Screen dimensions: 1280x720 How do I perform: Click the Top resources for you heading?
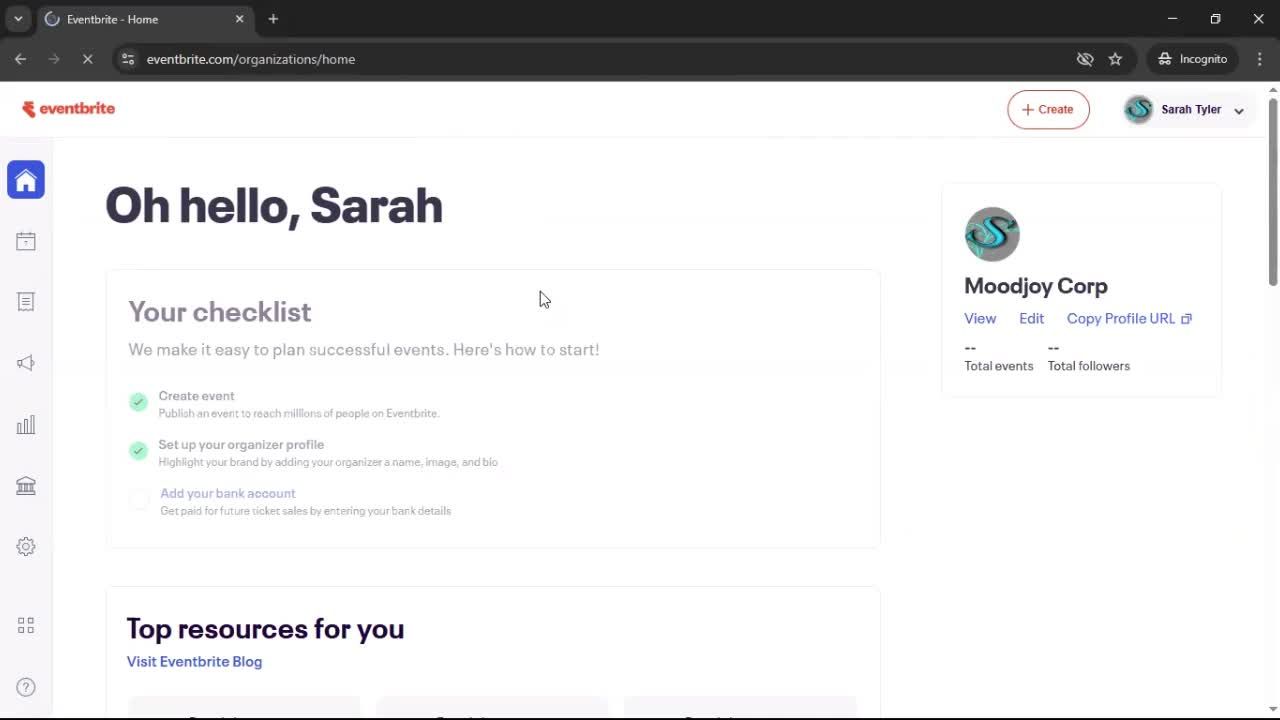[265, 629]
